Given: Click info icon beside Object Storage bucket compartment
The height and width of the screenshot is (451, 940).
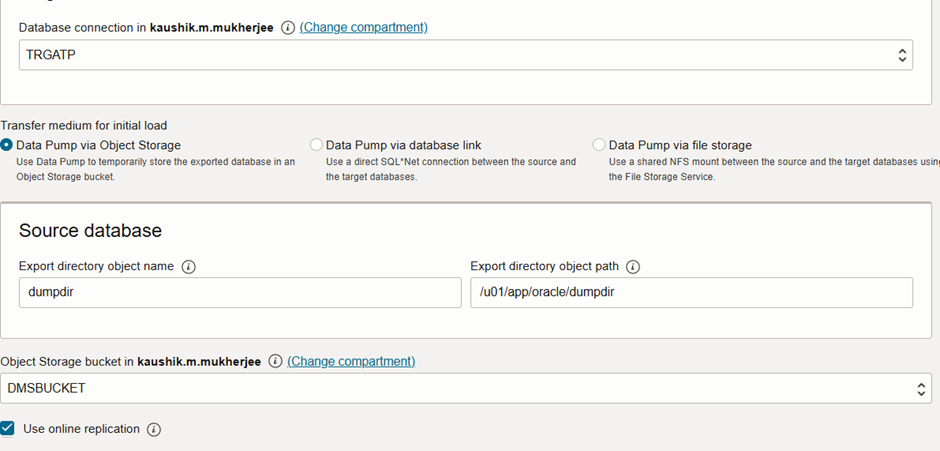Looking at the screenshot, I should (276, 361).
